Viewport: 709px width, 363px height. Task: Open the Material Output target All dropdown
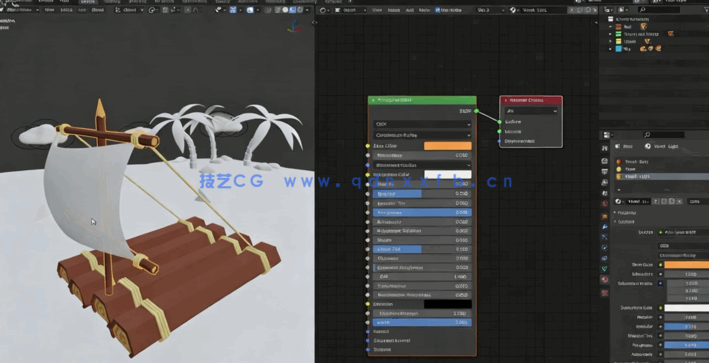tap(531, 111)
